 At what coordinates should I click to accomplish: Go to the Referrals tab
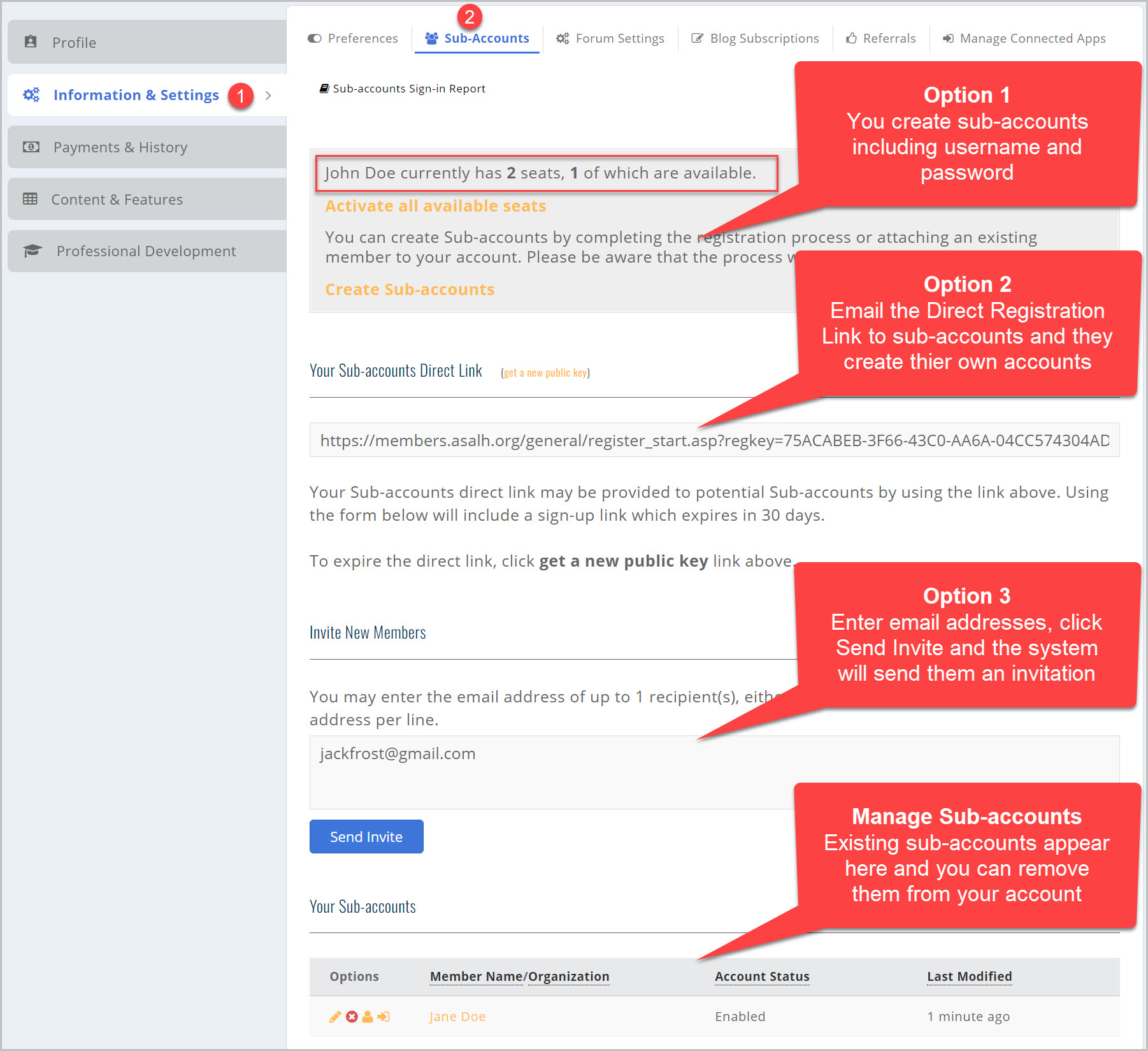(881, 38)
